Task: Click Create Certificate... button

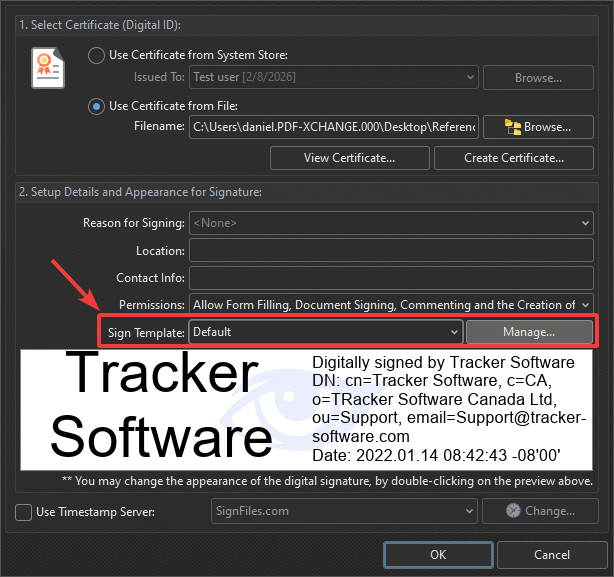Action: click(513, 158)
